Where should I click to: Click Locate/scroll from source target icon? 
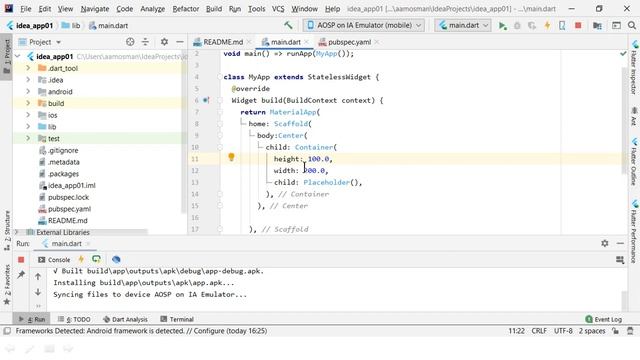coord(130,42)
